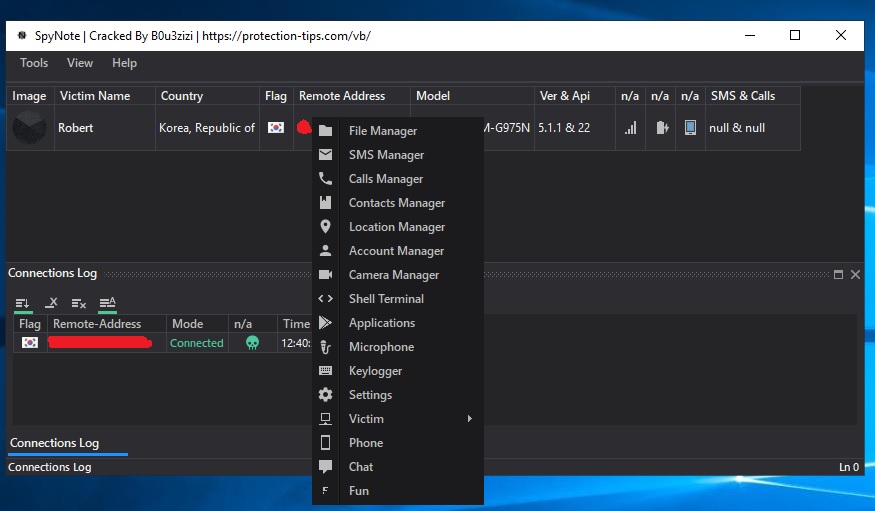Click the 'Time' column header in the log

pyautogui.click(x=295, y=324)
